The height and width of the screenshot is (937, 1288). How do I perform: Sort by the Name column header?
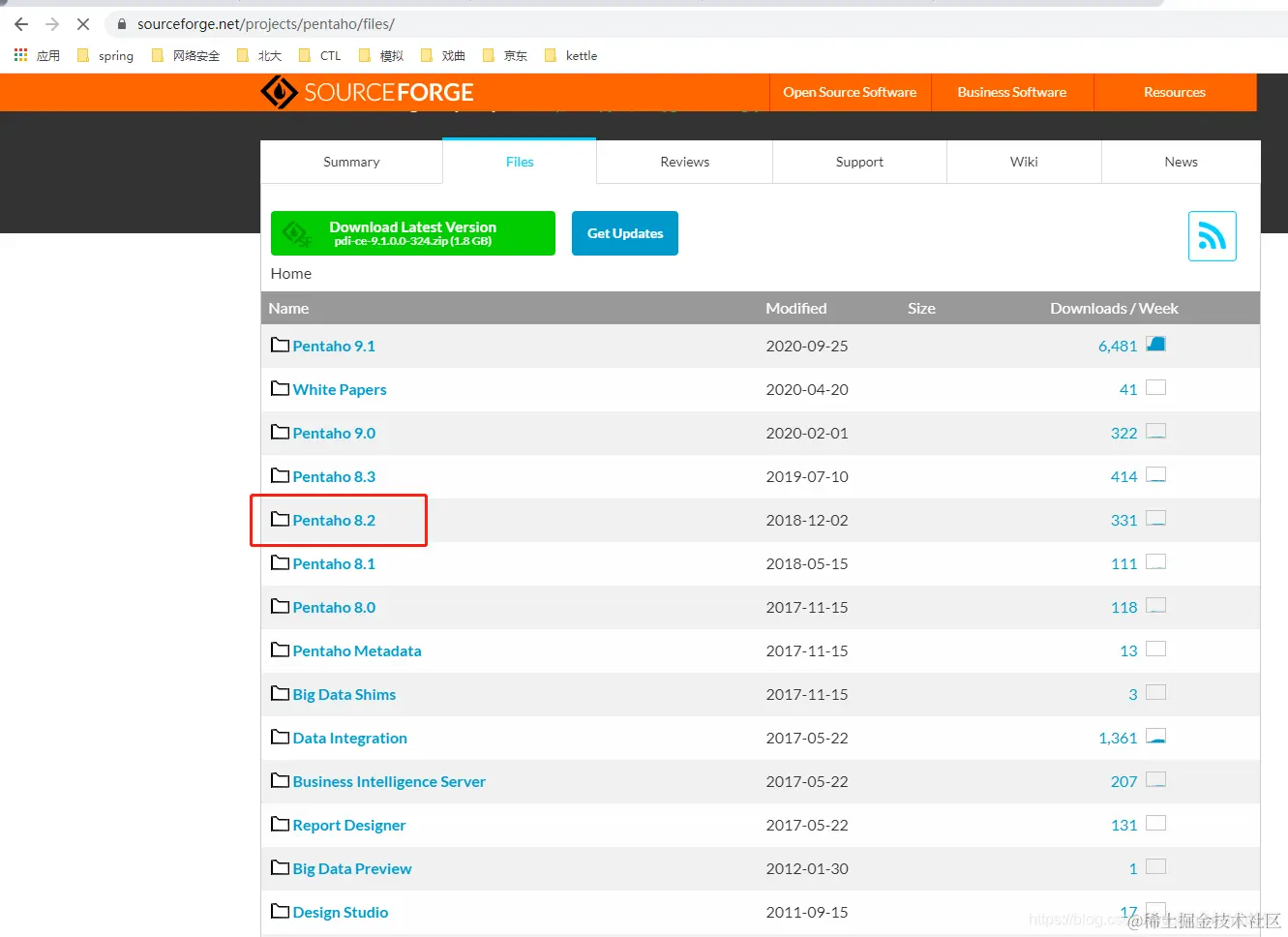pos(288,308)
